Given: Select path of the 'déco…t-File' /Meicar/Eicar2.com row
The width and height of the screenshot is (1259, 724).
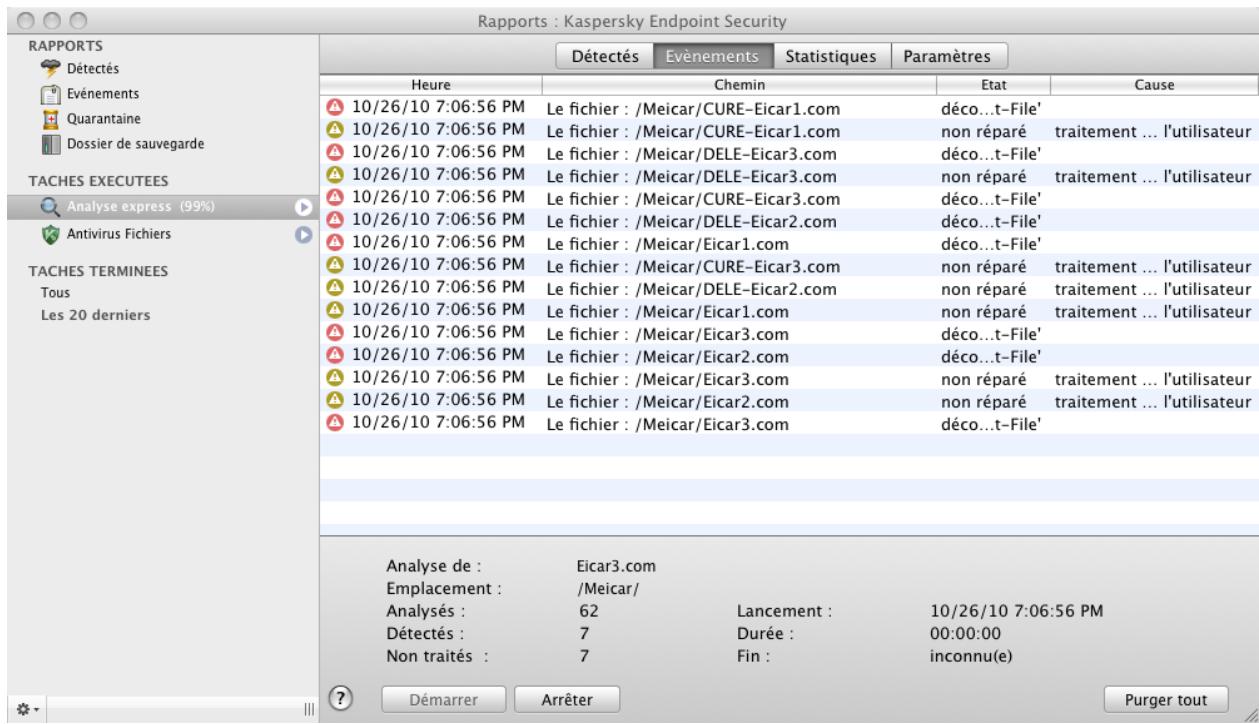Looking at the screenshot, I should pos(668,356).
